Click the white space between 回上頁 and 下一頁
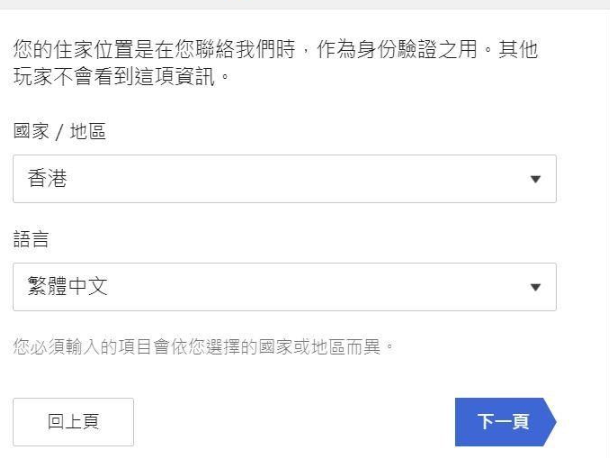 tap(295, 422)
